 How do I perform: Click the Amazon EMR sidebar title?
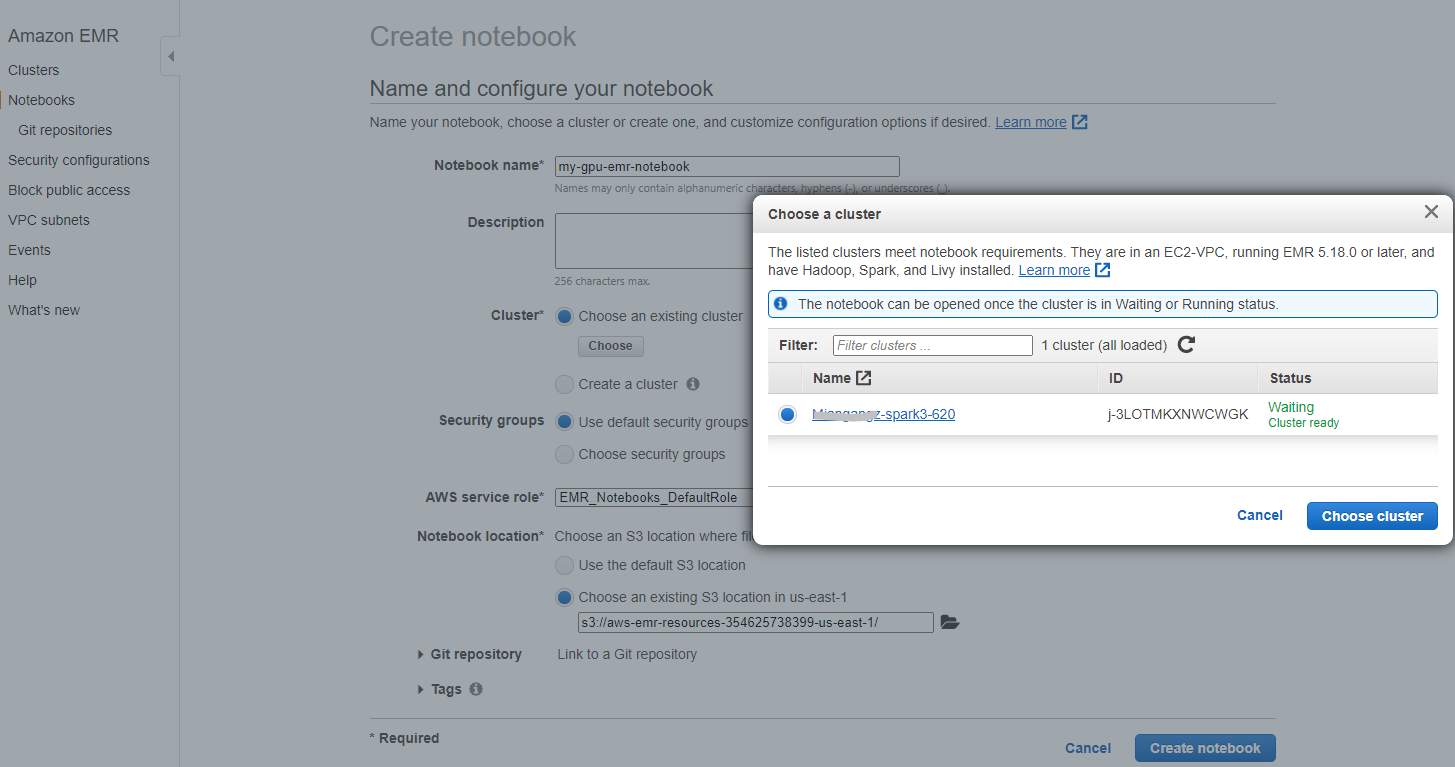[63, 36]
